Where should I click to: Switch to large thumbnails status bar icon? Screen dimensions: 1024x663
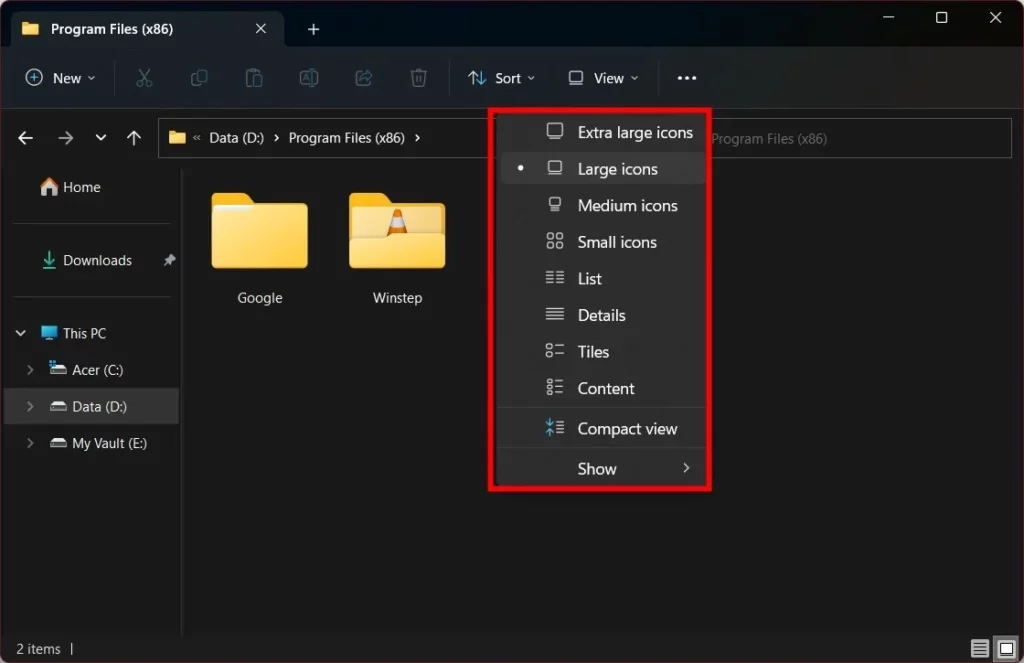1006,649
